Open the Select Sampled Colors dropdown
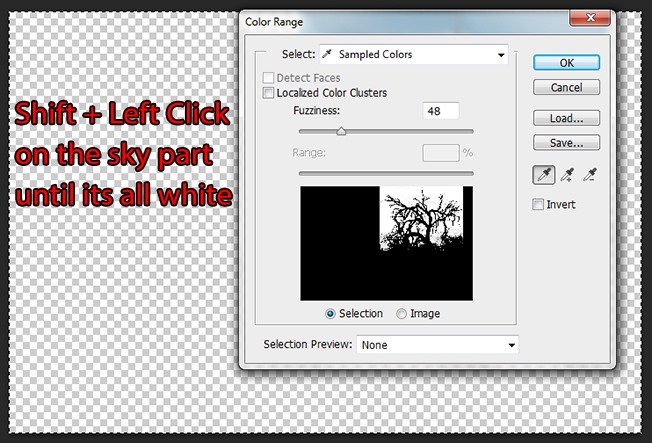Image resolution: width=652 pixels, height=443 pixels. [414, 54]
